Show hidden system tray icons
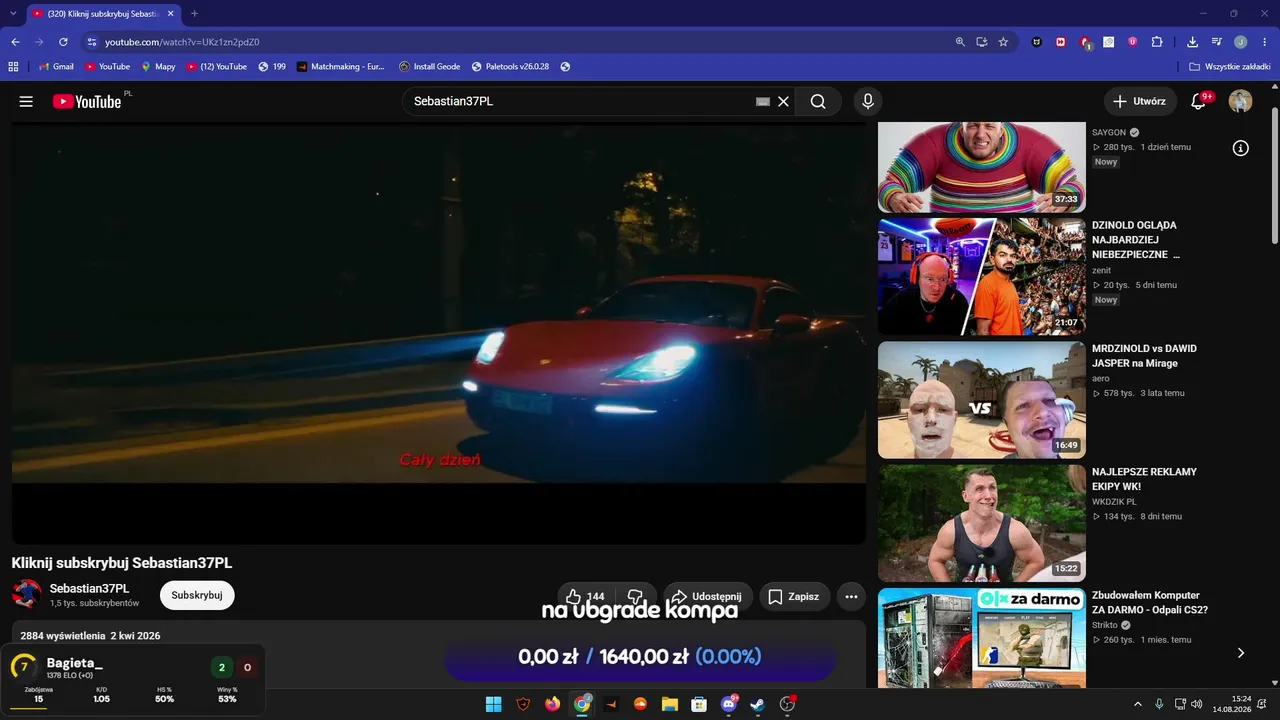This screenshot has width=1280, height=720. click(1137, 704)
